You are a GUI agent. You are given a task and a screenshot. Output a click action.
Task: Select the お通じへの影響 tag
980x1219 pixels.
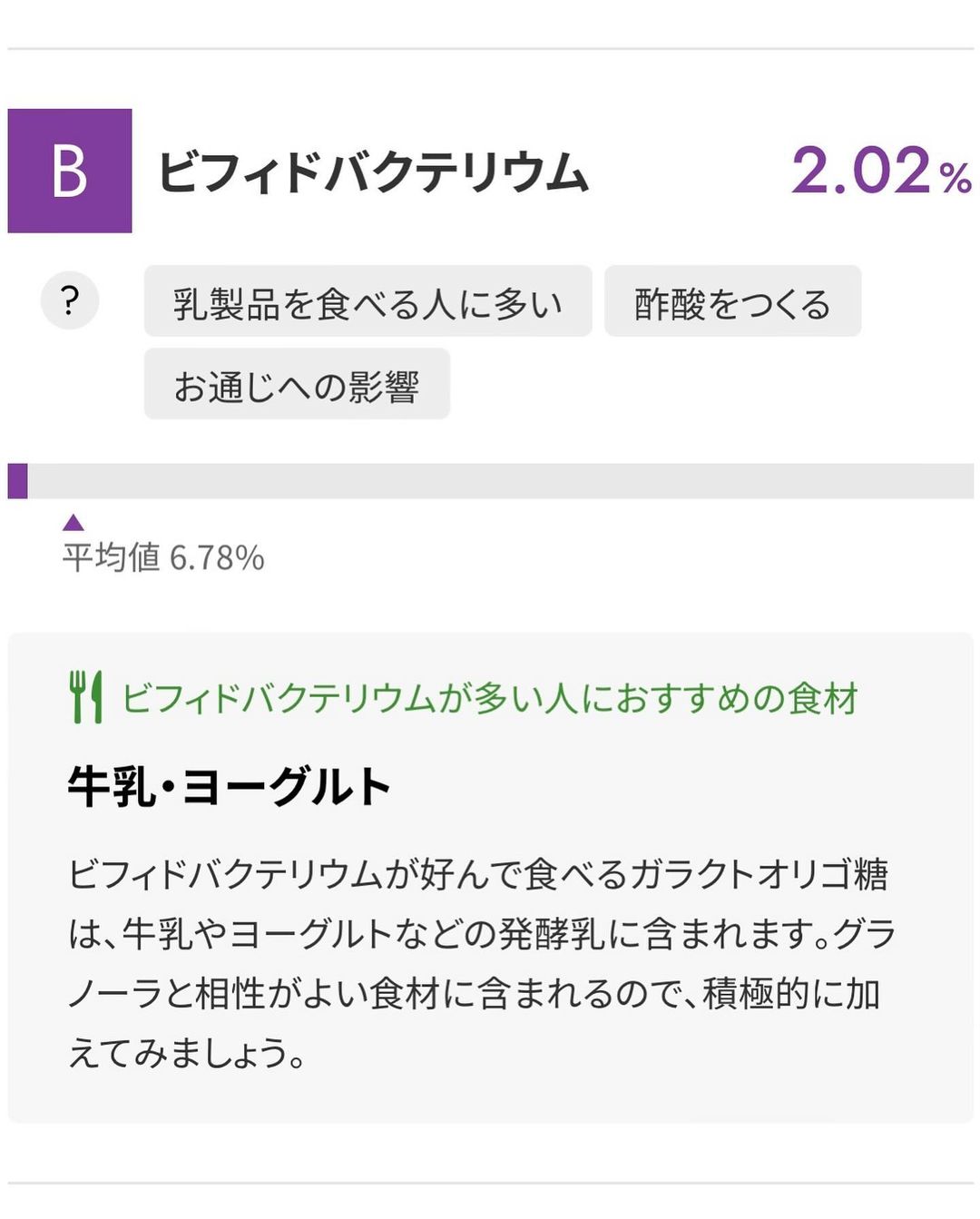pyautogui.click(x=297, y=384)
